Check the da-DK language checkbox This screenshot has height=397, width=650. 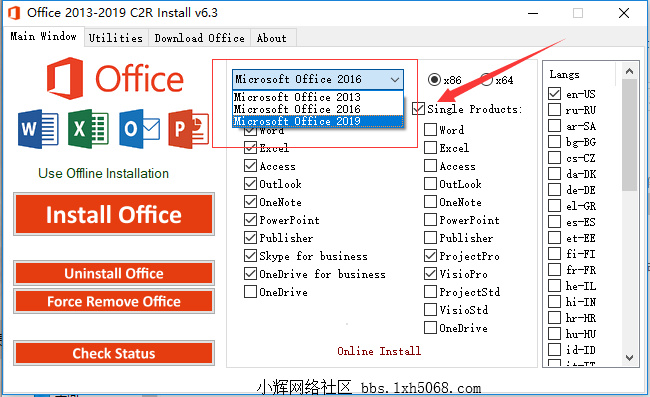point(554,174)
